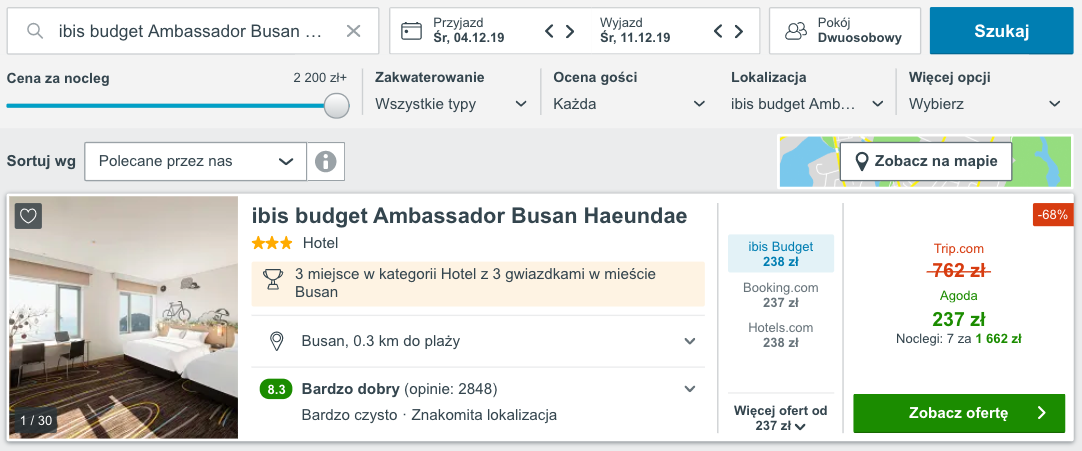
Task: Click the green Zobacz ofertę button
Action: pyautogui.click(x=958, y=413)
